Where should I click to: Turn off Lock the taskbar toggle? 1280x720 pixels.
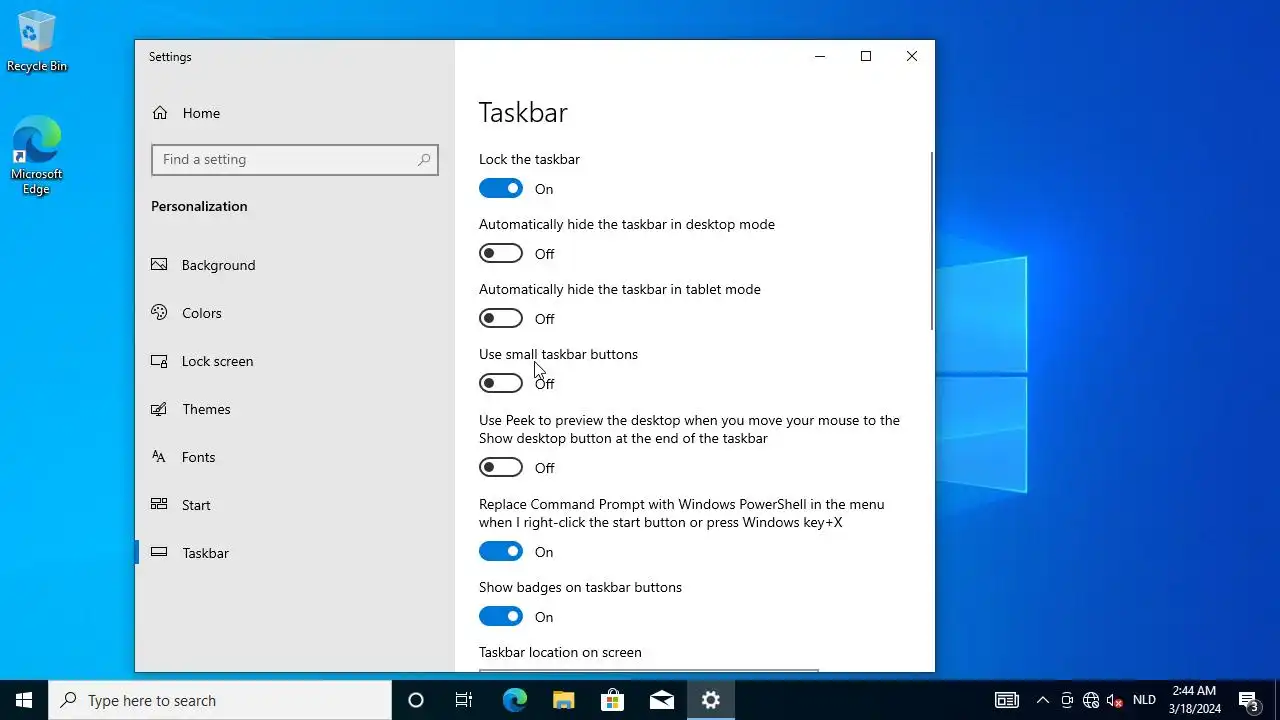pos(501,188)
